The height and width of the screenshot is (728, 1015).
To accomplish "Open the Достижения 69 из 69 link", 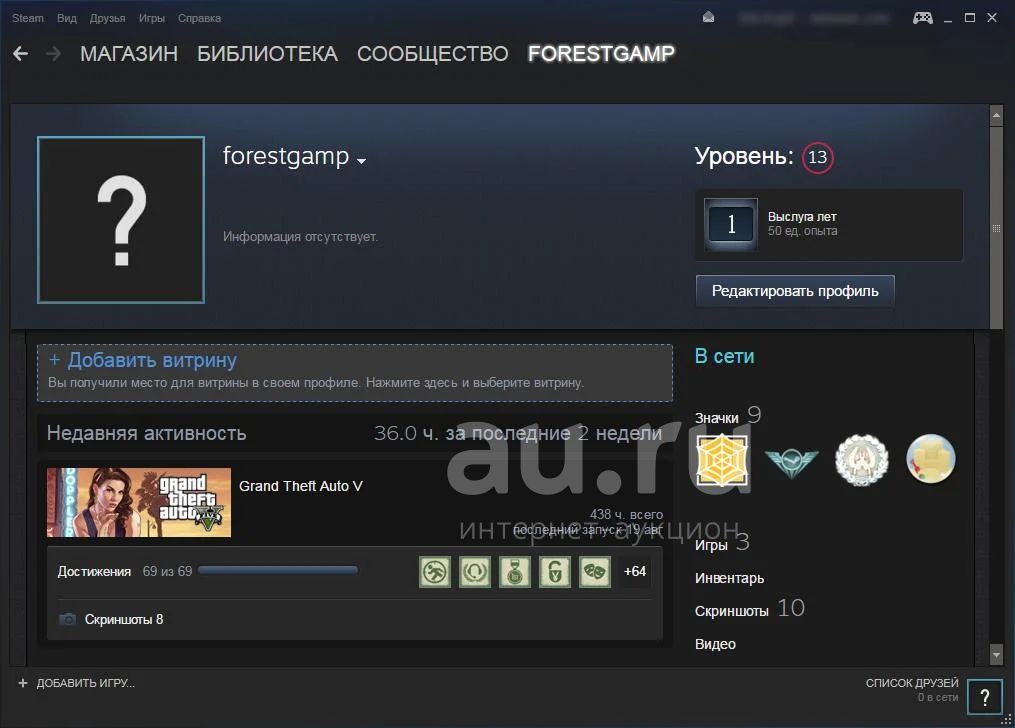I will 125,571.
